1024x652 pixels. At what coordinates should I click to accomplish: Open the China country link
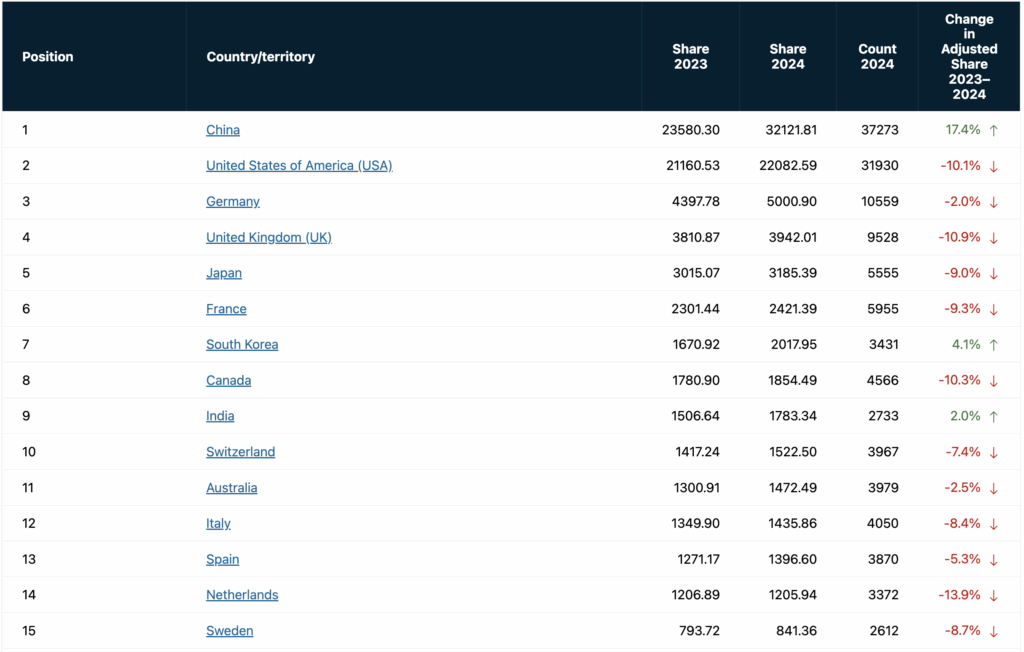point(223,130)
